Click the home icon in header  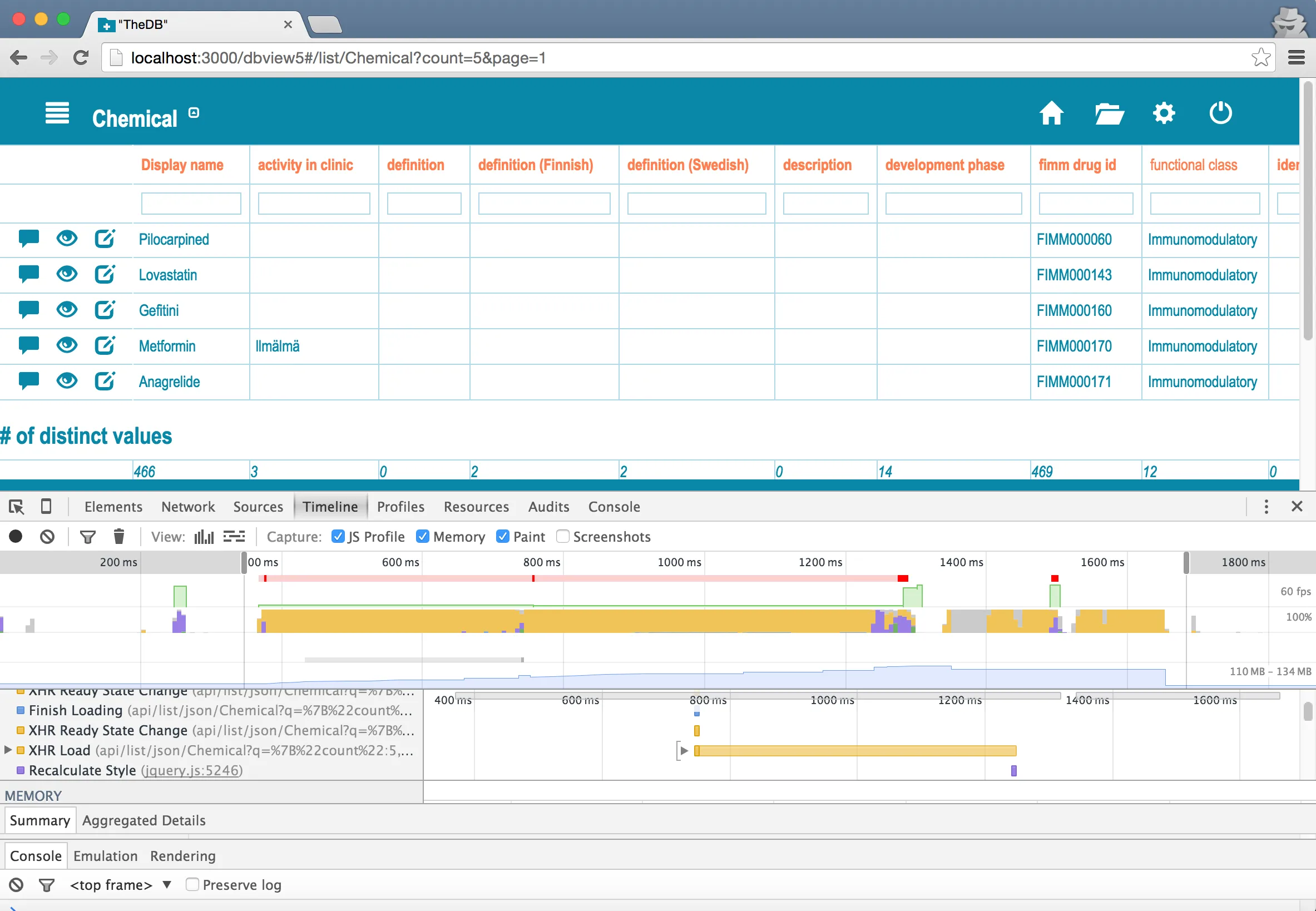click(x=1051, y=113)
